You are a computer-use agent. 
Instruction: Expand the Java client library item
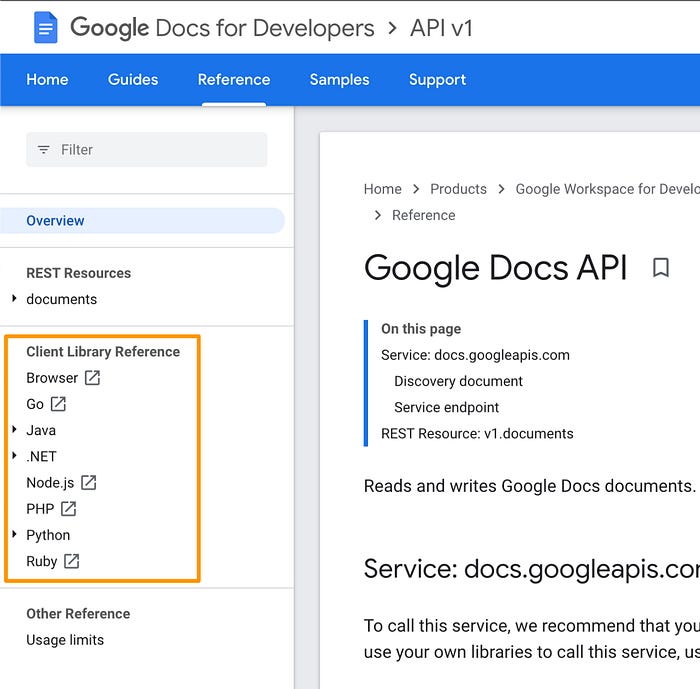point(14,430)
